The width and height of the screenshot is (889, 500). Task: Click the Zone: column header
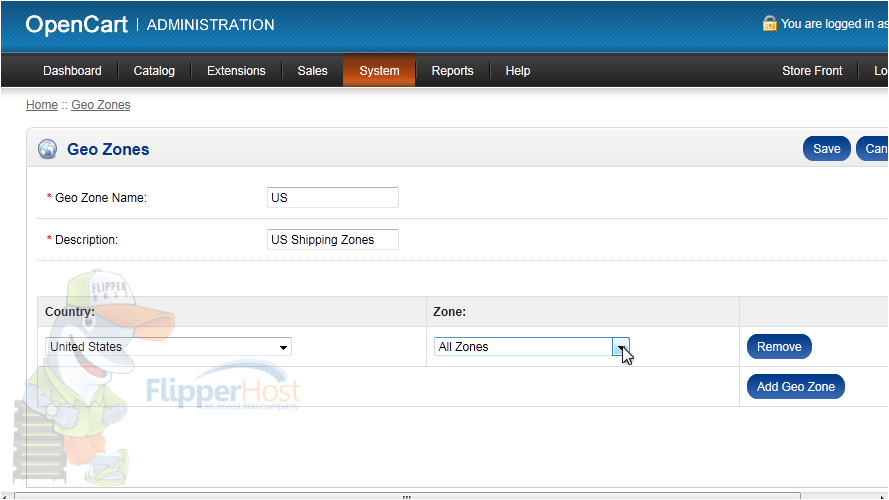coord(450,312)
